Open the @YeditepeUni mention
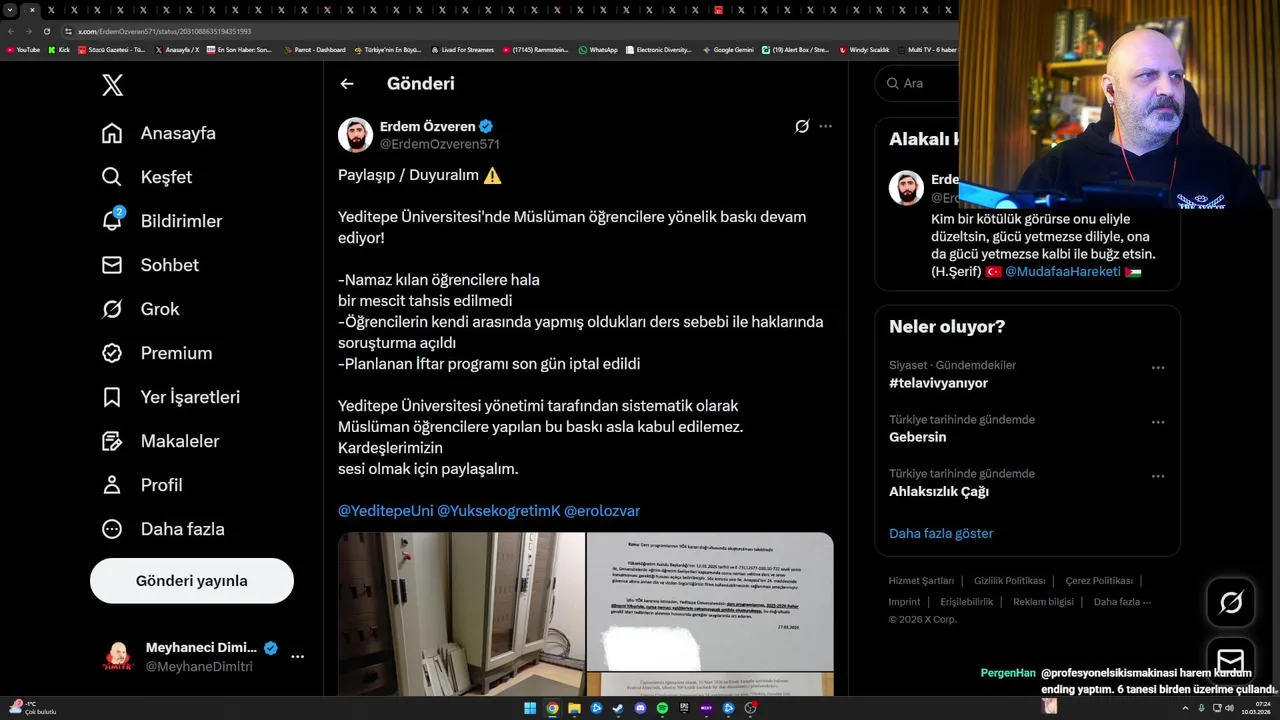The height and width of the screenshot is (720, 1280). pos(386,511)
